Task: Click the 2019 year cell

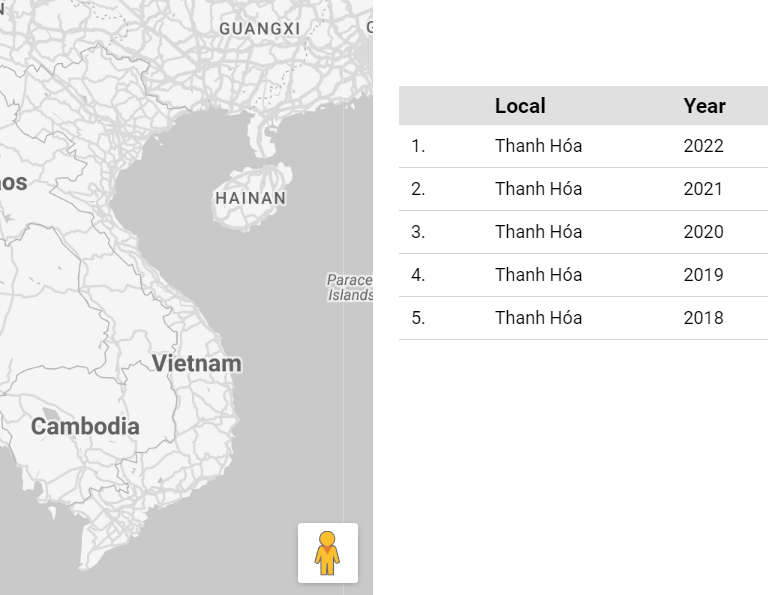Action: 703,275
